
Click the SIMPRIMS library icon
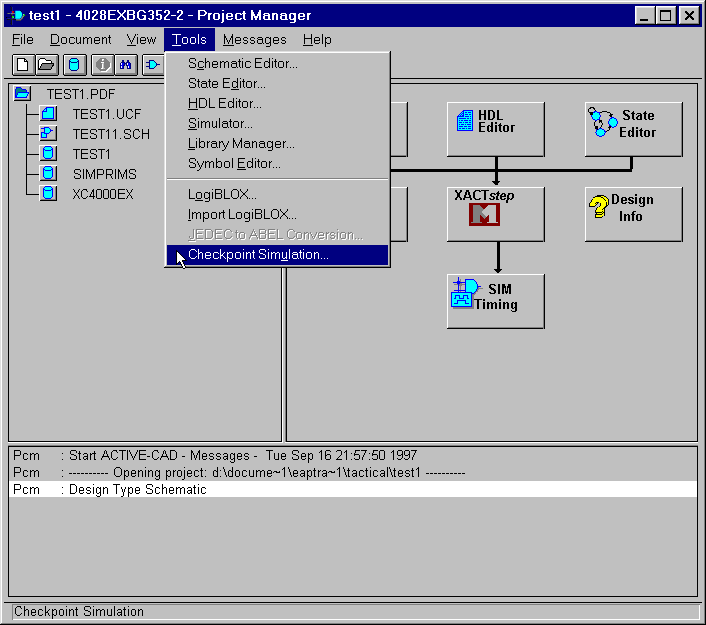49,173
